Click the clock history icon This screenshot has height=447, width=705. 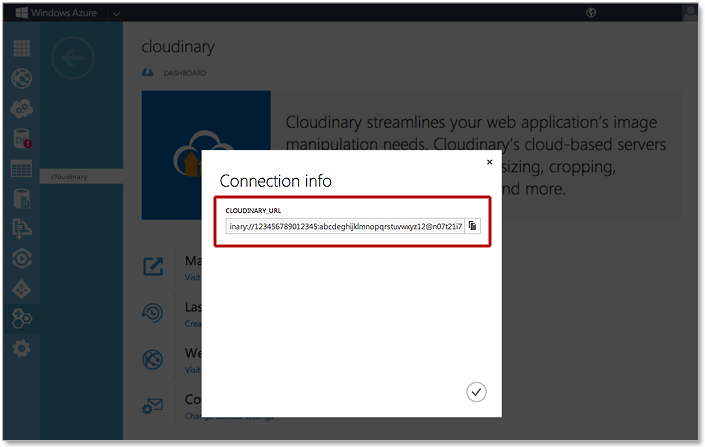click(152, 313)
